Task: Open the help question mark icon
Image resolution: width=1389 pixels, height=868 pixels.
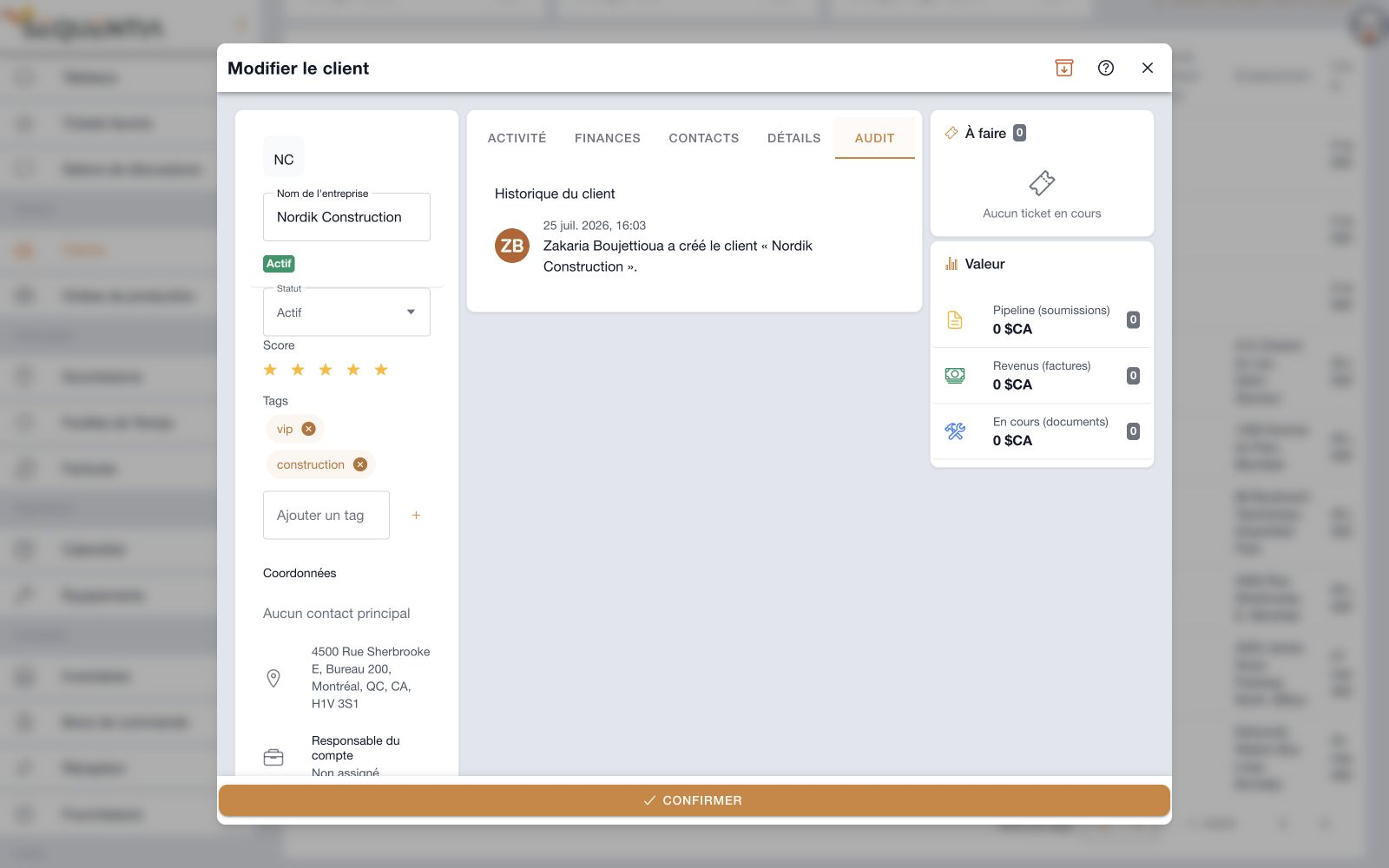Action: [1105, 68]
